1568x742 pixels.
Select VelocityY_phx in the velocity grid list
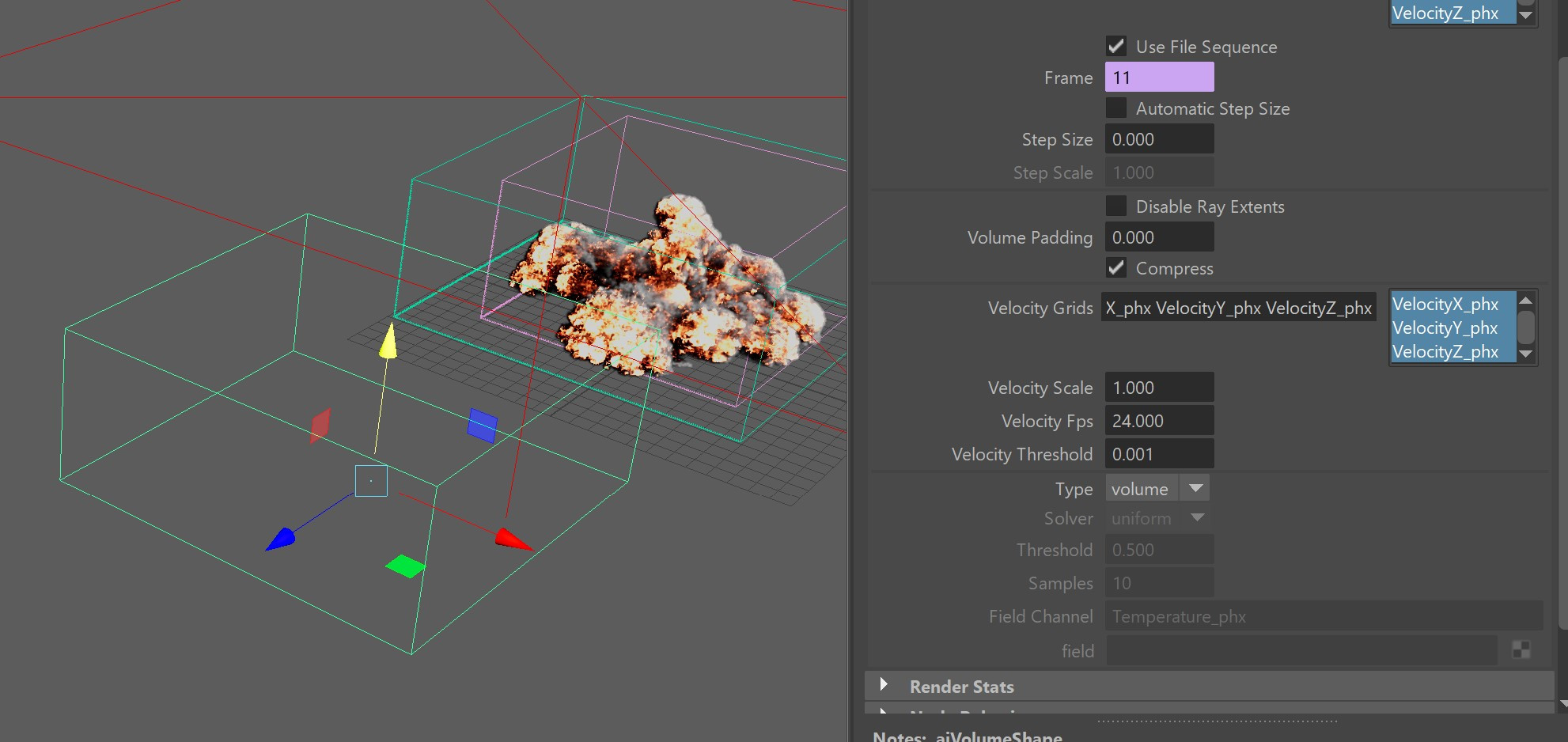click(1452, 327)
